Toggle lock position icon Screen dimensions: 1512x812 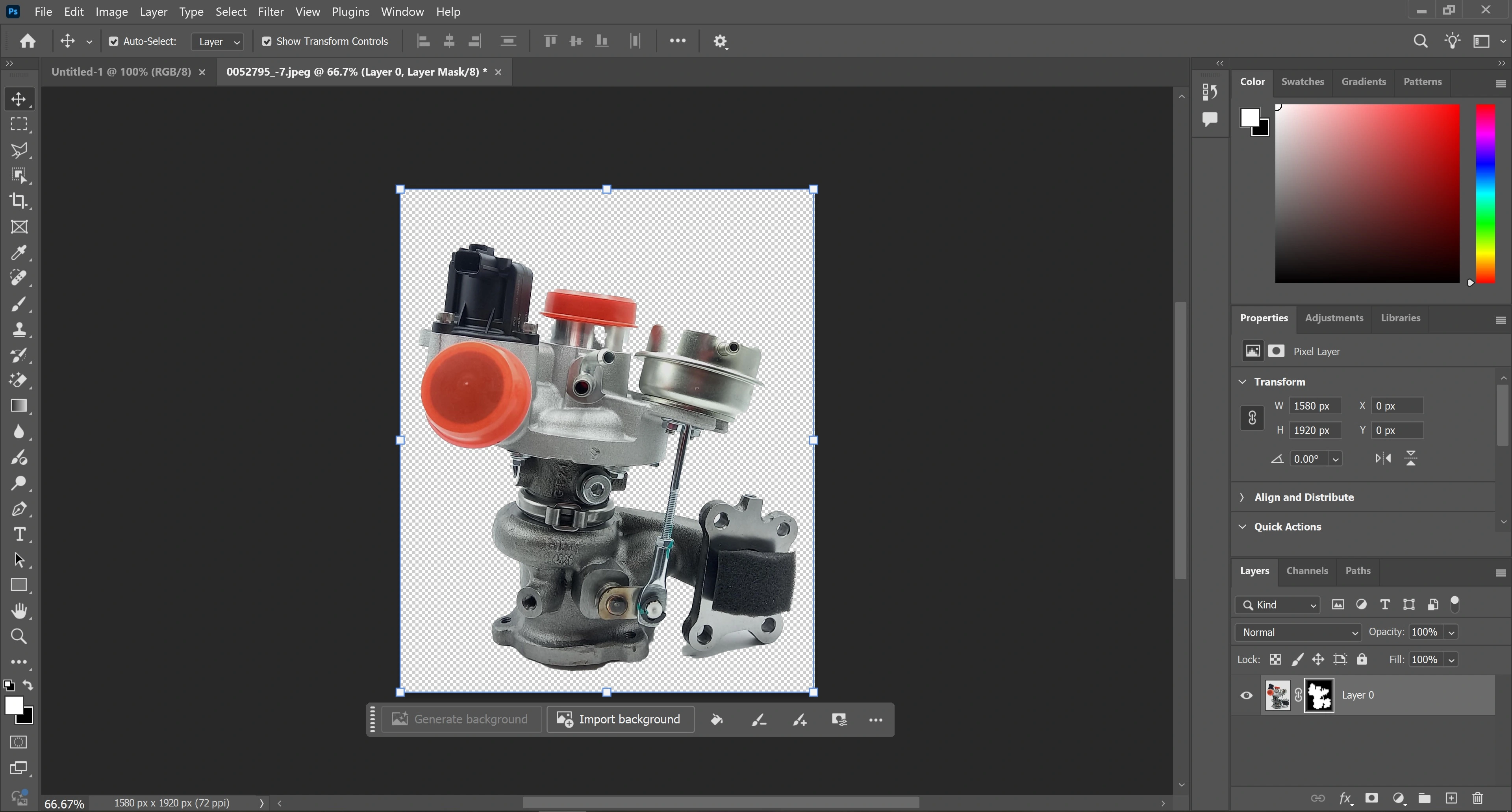[1318, 660]
